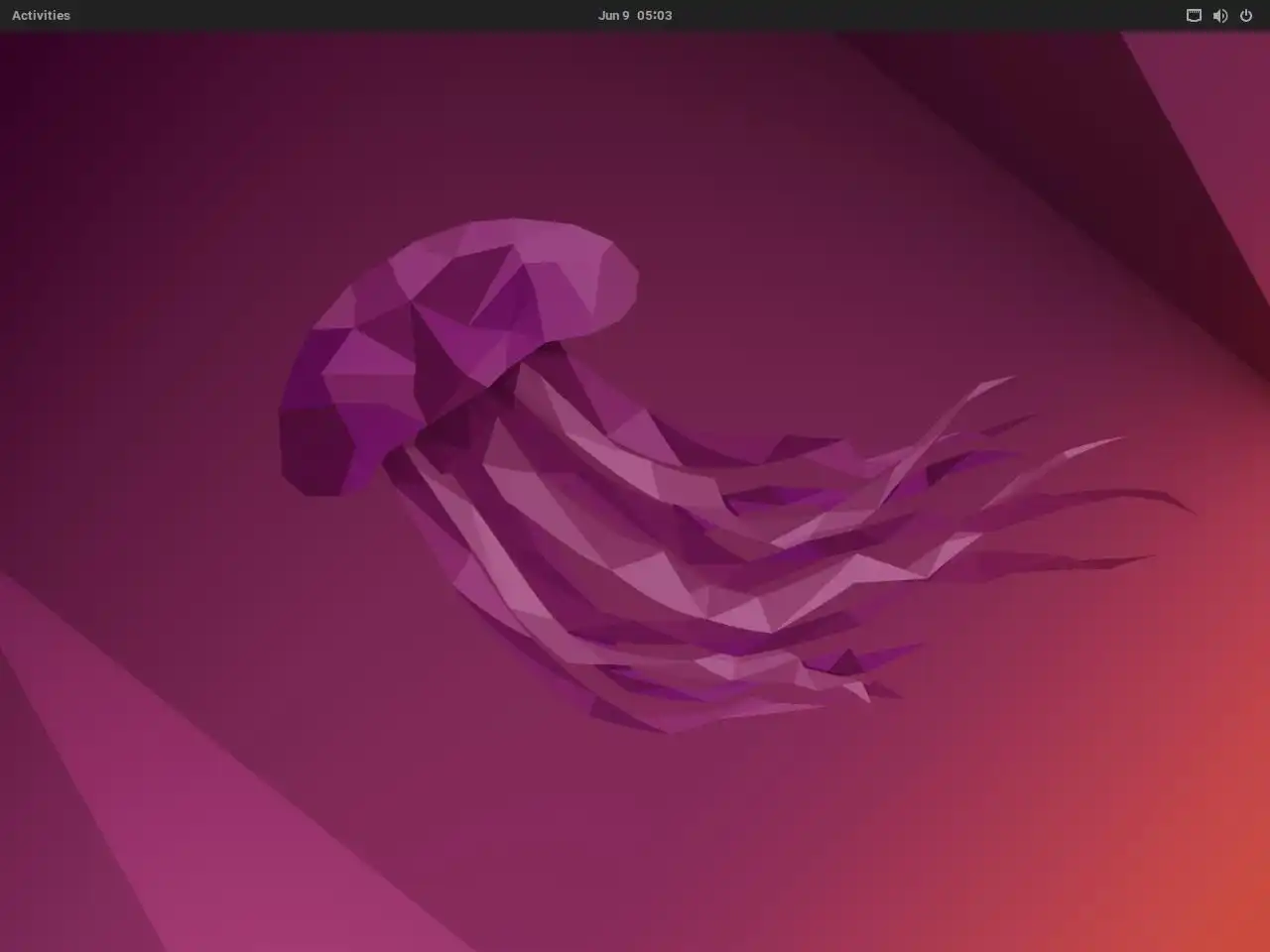
Task: Click the volume speaker icon
Action: point(1220,15)
